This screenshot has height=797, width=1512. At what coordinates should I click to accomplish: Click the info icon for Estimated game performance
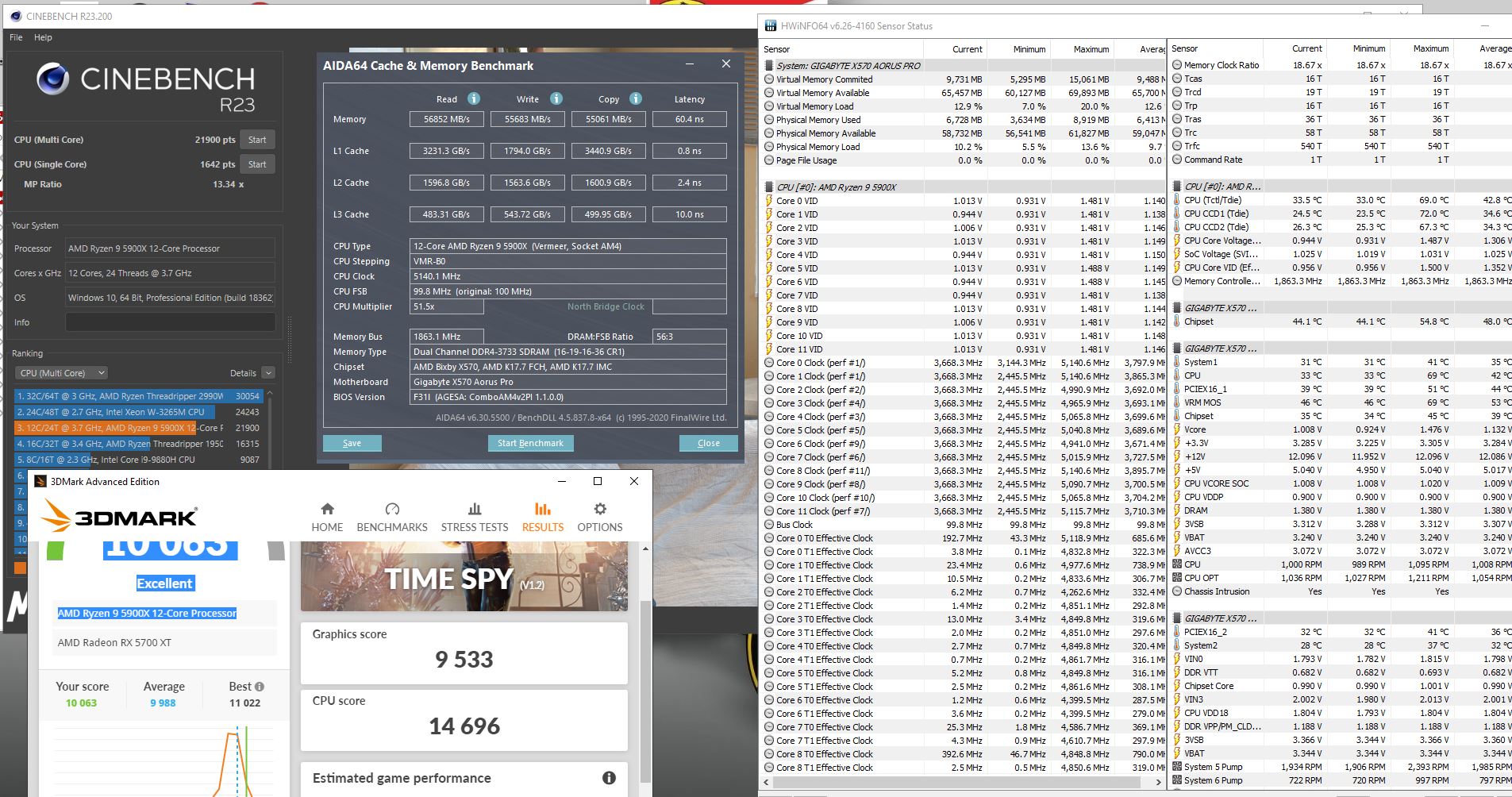609,778
